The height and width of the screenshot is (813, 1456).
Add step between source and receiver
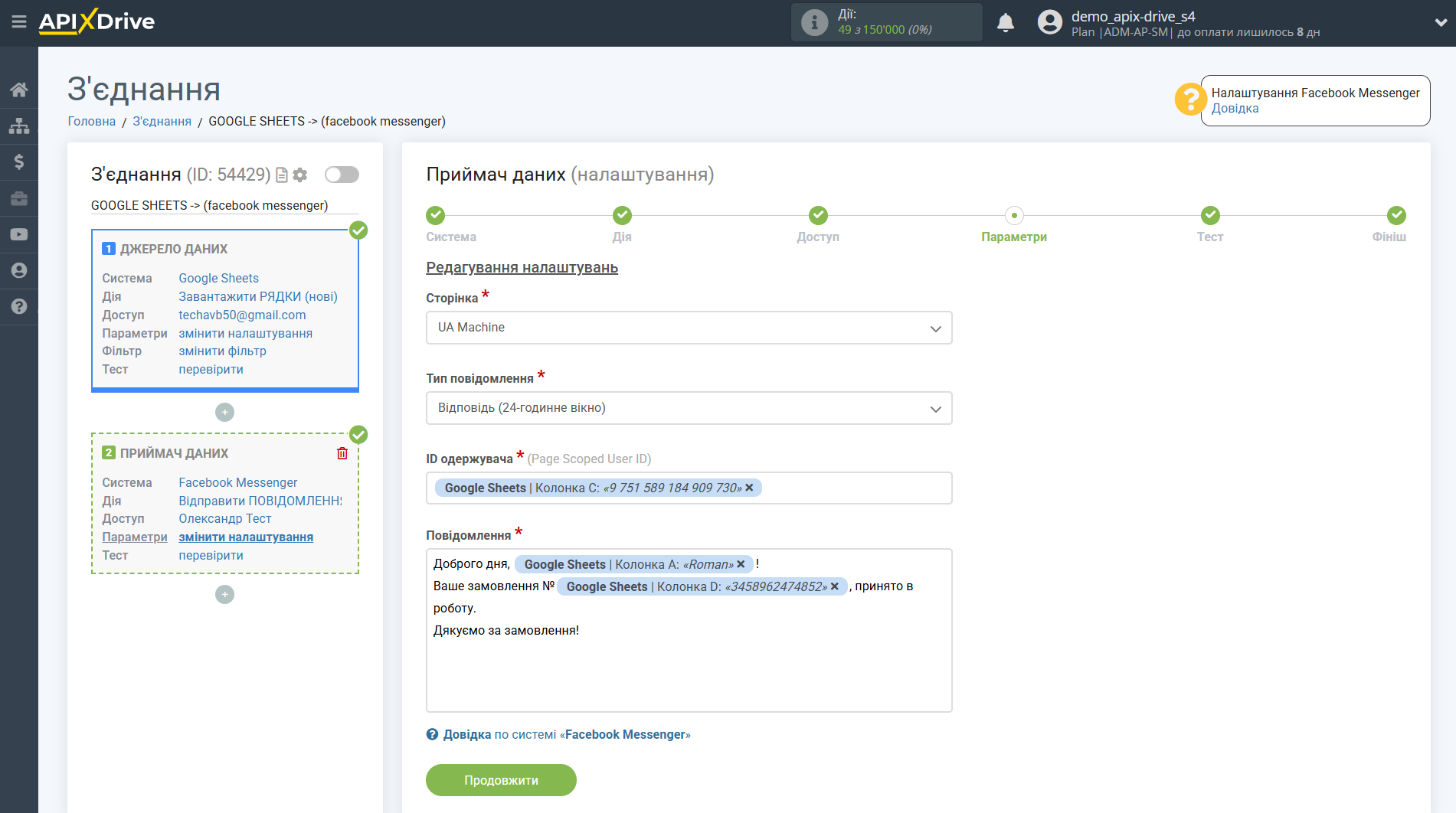[x=224, y=412]
